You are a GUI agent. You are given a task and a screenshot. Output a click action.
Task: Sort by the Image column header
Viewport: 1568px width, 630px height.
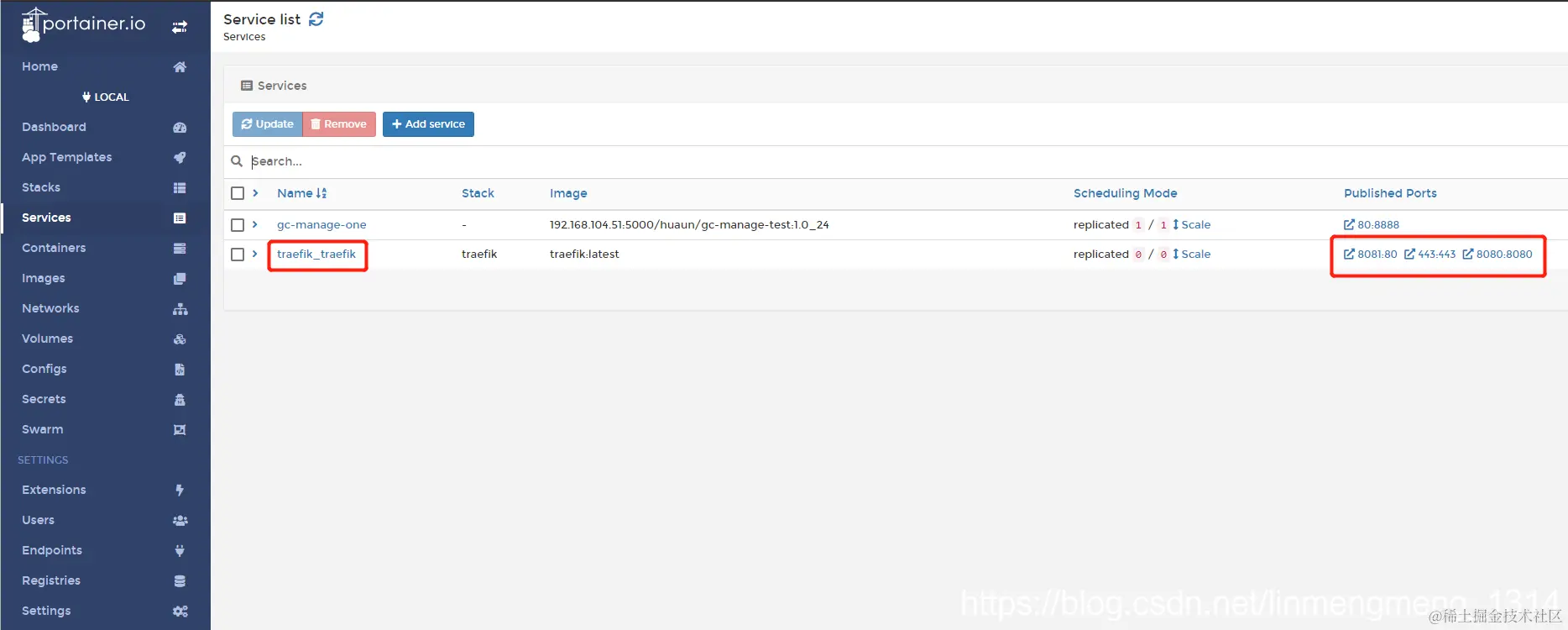(568, 193)
